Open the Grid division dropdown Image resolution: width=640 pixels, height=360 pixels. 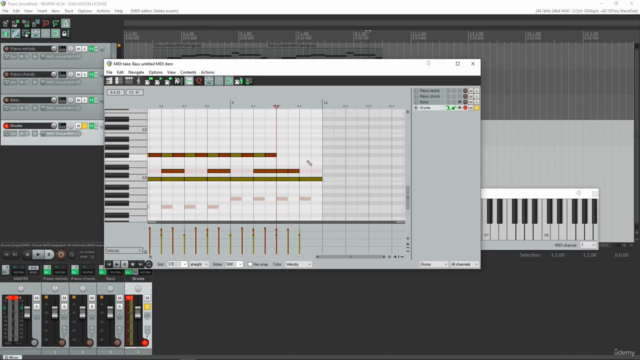(176, 264)
